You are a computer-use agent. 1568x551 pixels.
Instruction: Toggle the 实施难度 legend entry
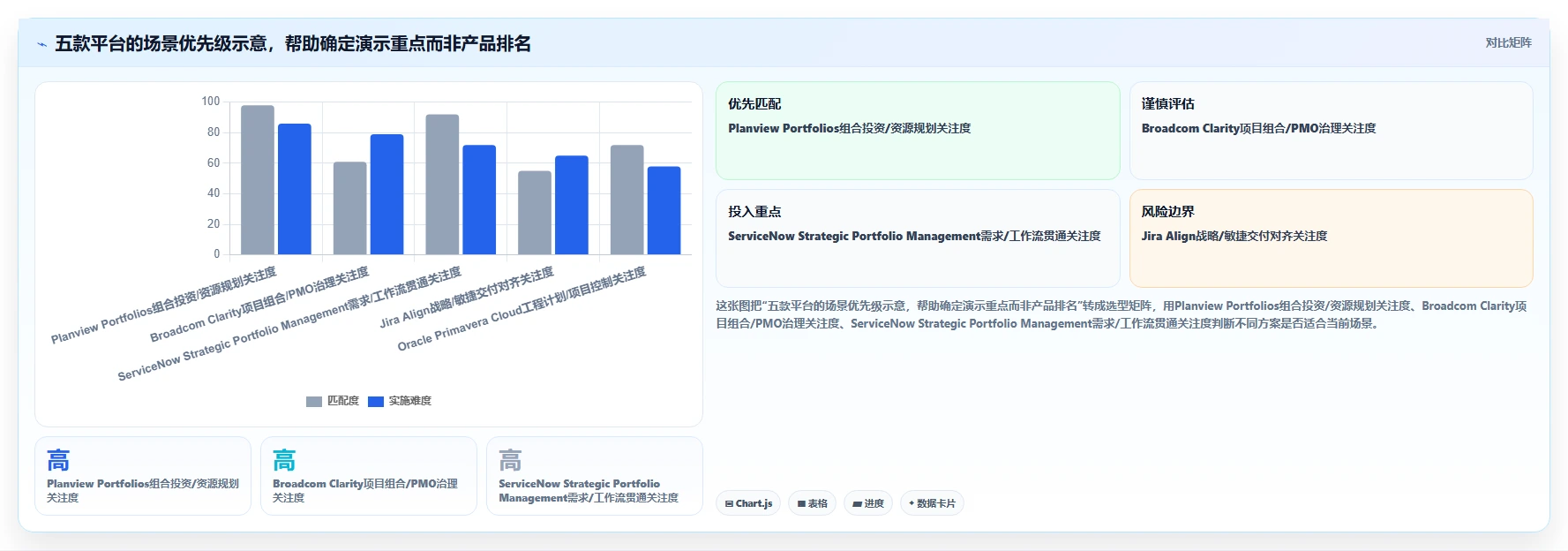[x=400, y=401]
